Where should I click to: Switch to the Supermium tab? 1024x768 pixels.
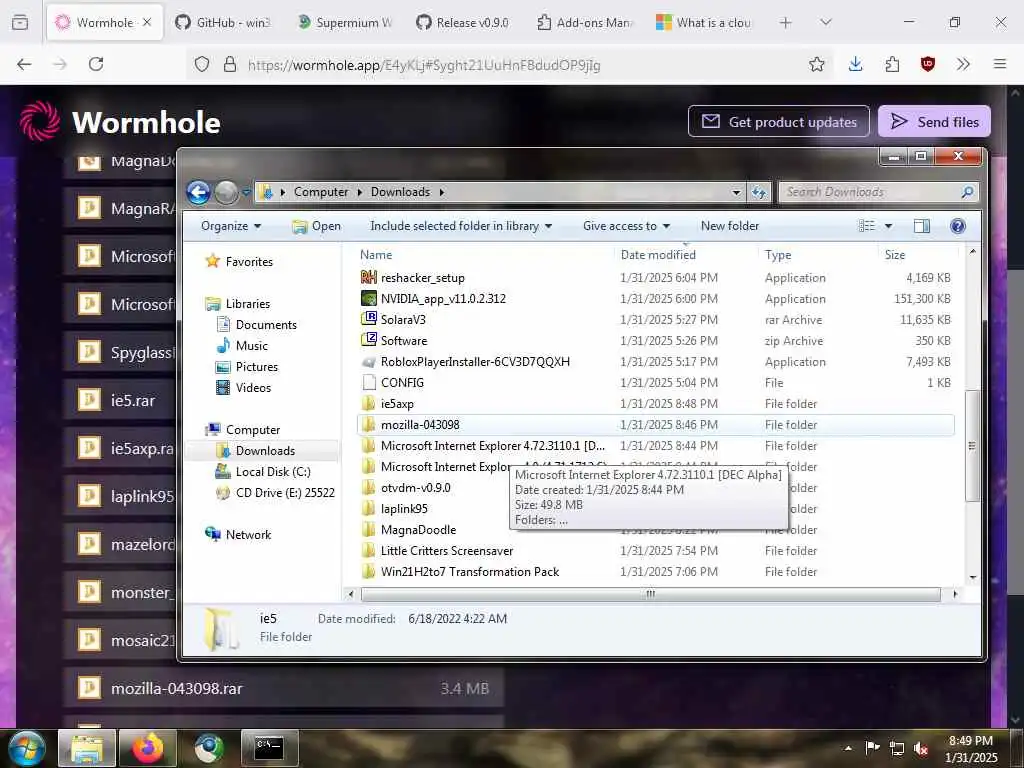click(x=345, y=22)
